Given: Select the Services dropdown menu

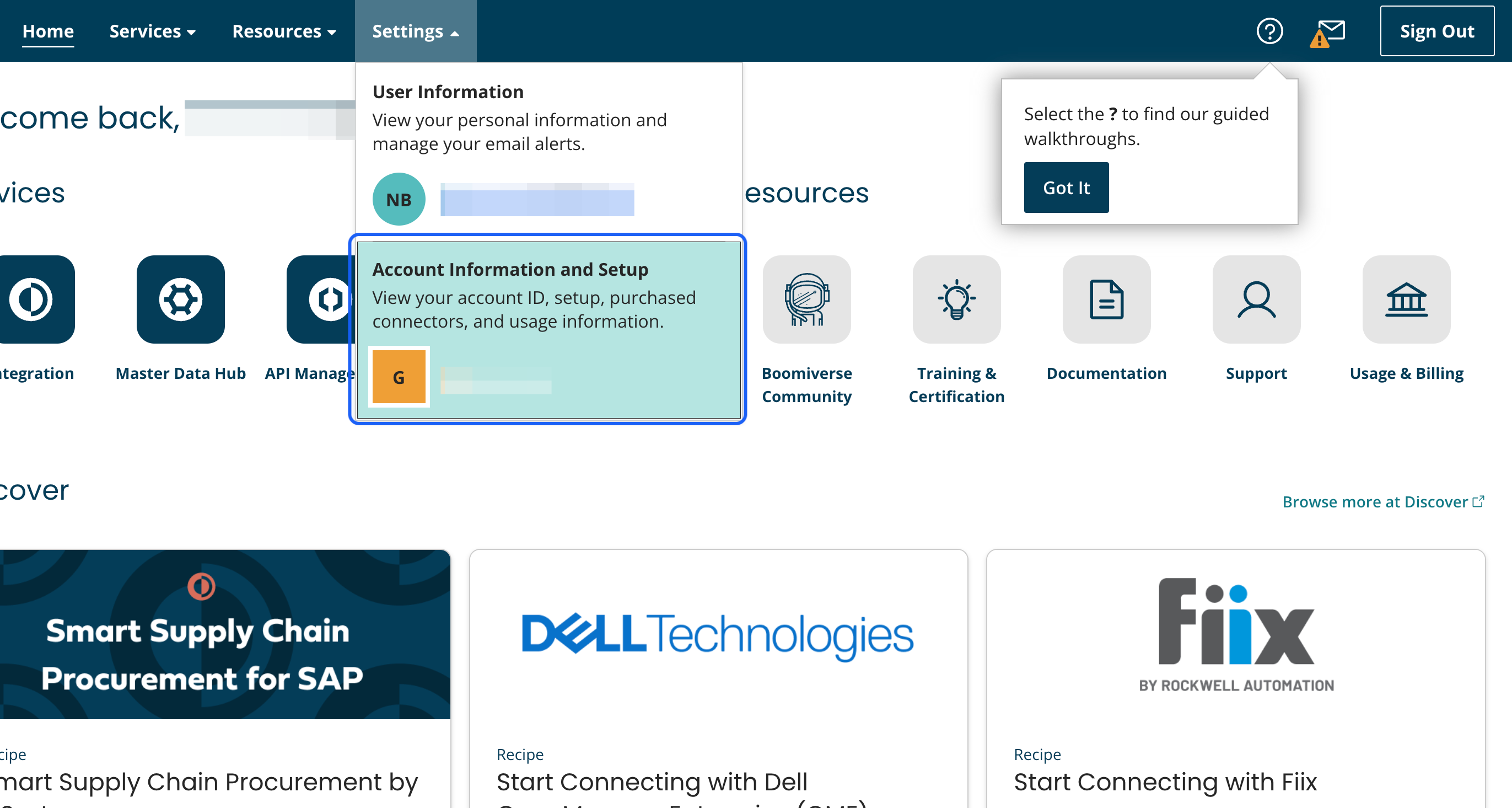Looking at the screenshot, I should pyautogui.click(x=152, y=31).
